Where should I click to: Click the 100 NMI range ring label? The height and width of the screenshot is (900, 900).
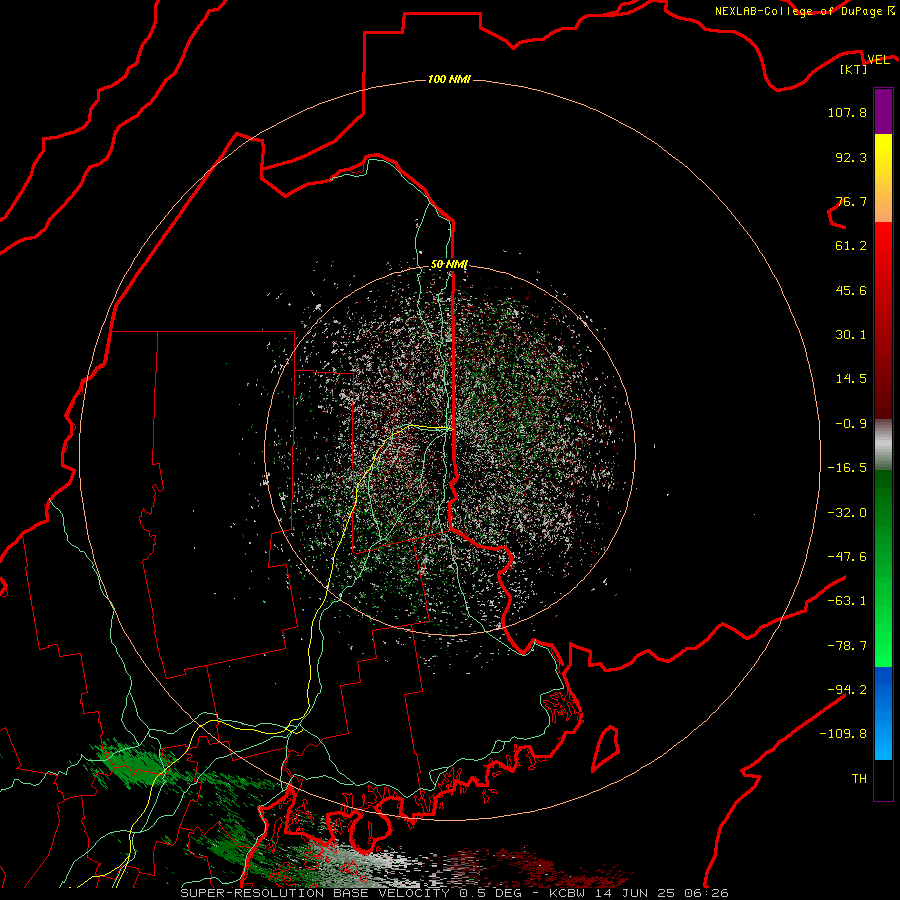(x=449, y=79)
